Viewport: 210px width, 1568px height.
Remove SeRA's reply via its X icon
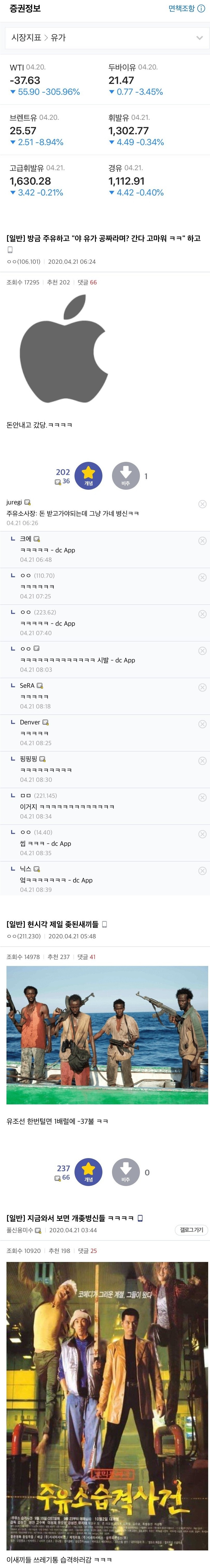[202, 687]
